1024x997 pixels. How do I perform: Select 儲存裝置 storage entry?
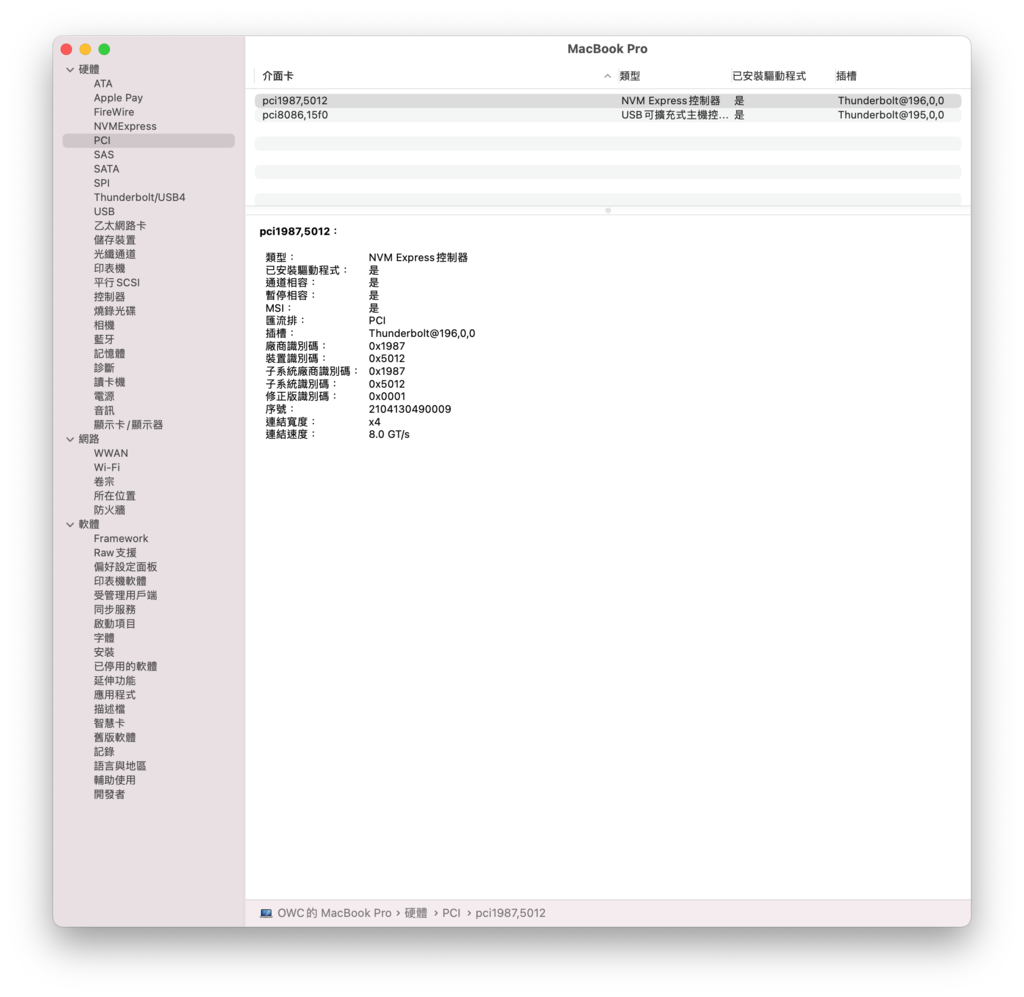[114, 240]
